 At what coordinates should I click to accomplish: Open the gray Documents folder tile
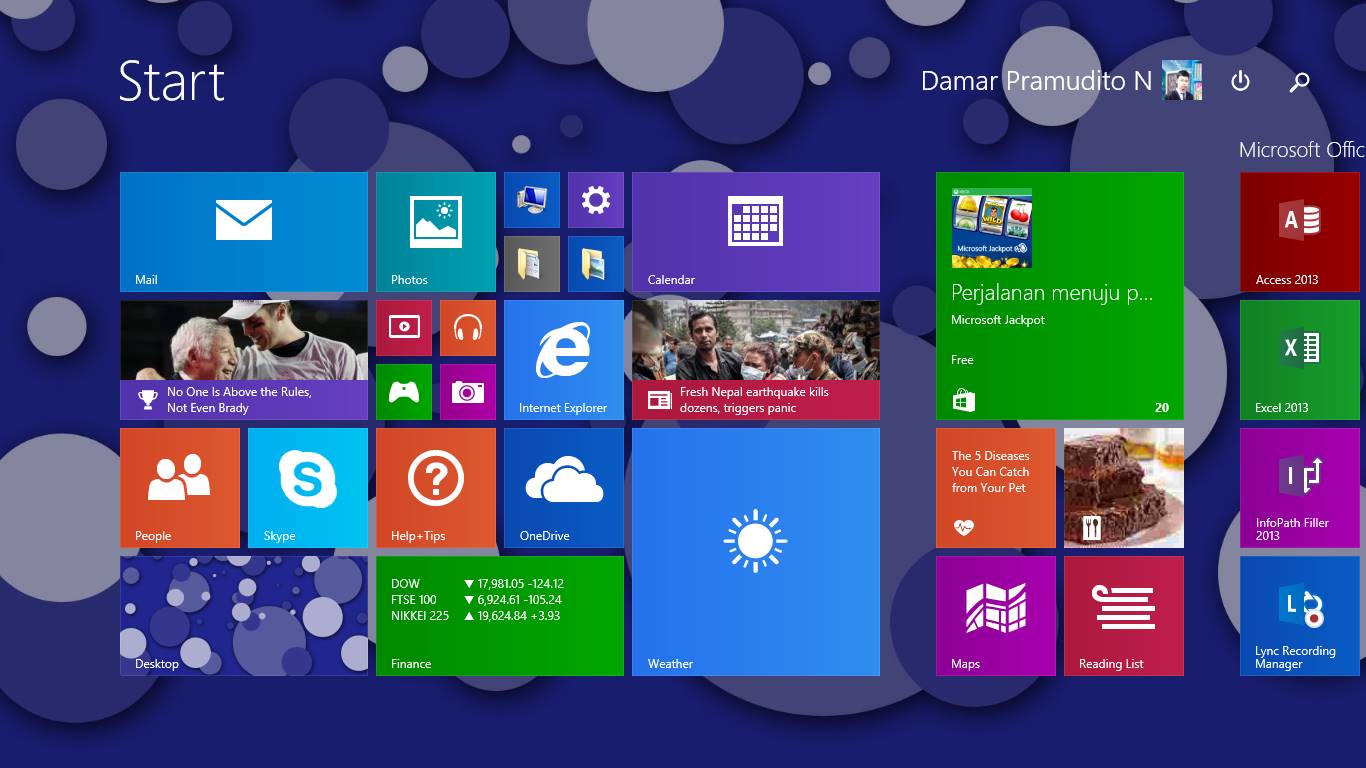532,264
